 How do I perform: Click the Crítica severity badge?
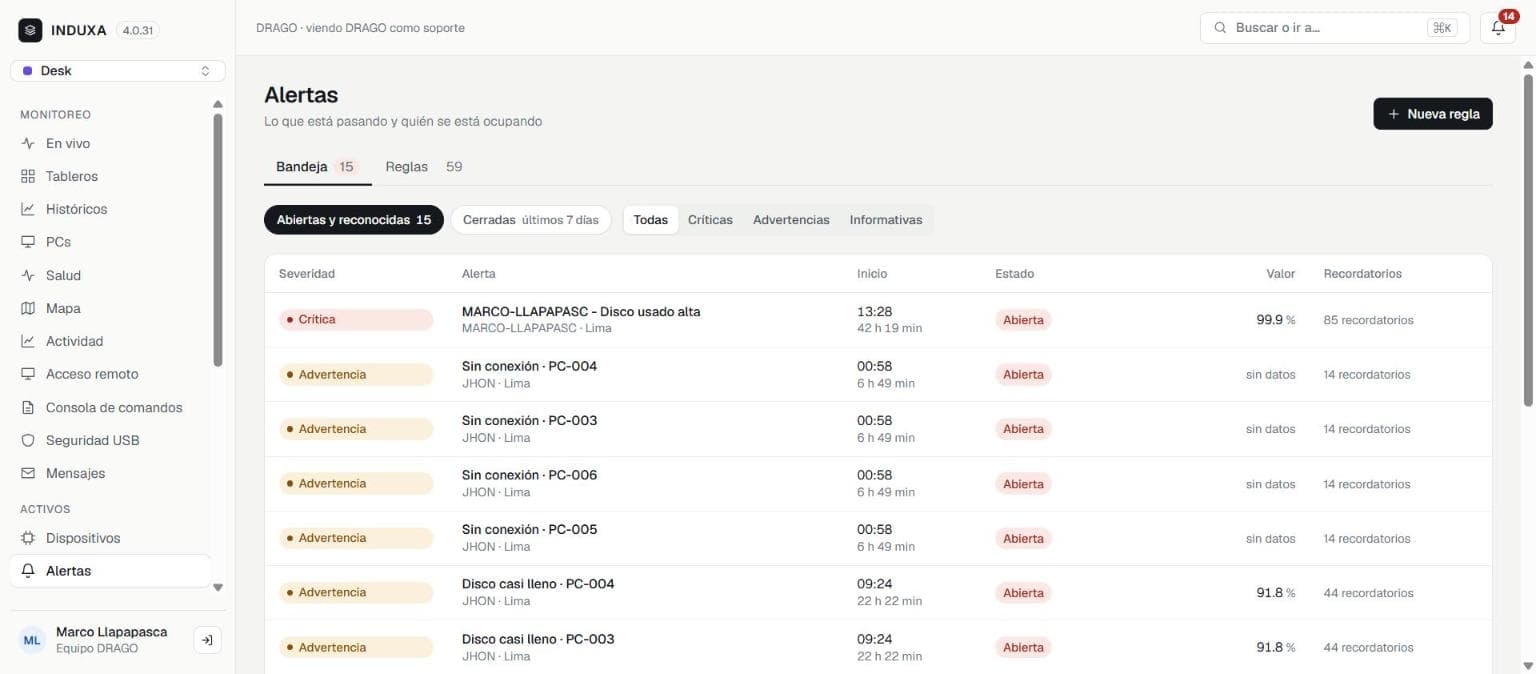click(356, 320)
